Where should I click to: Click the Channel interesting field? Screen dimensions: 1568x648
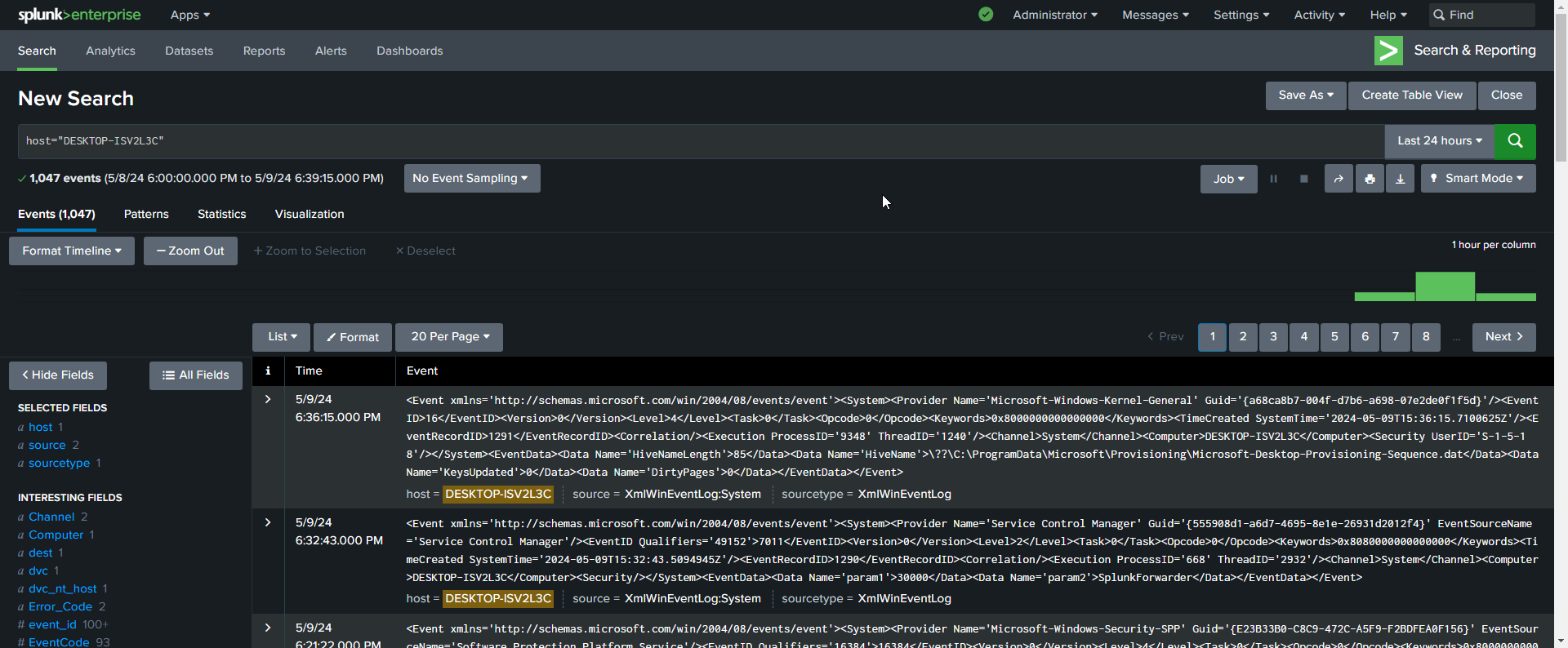click(51, 517)
